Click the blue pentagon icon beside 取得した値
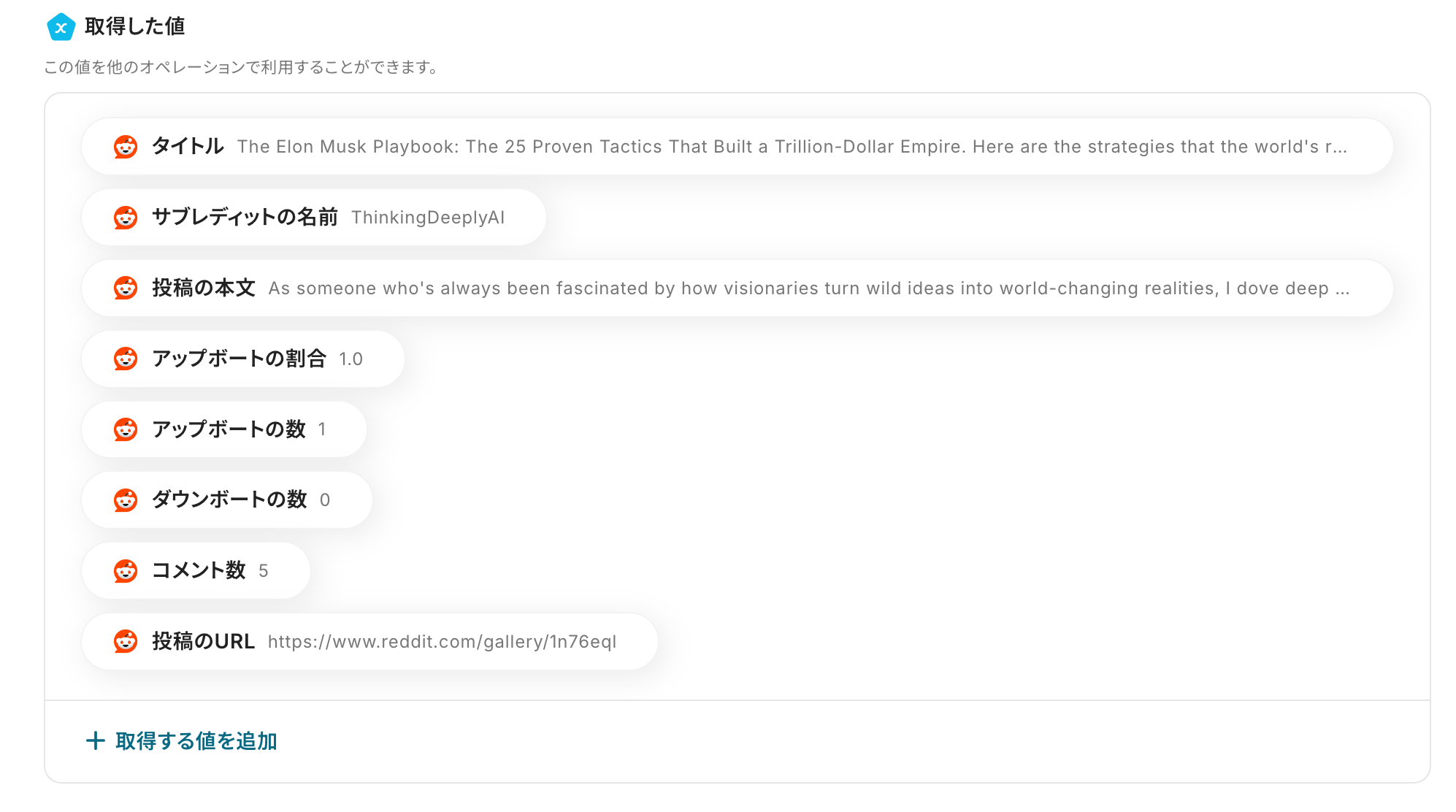The image size is (1456, 812). 61,28
